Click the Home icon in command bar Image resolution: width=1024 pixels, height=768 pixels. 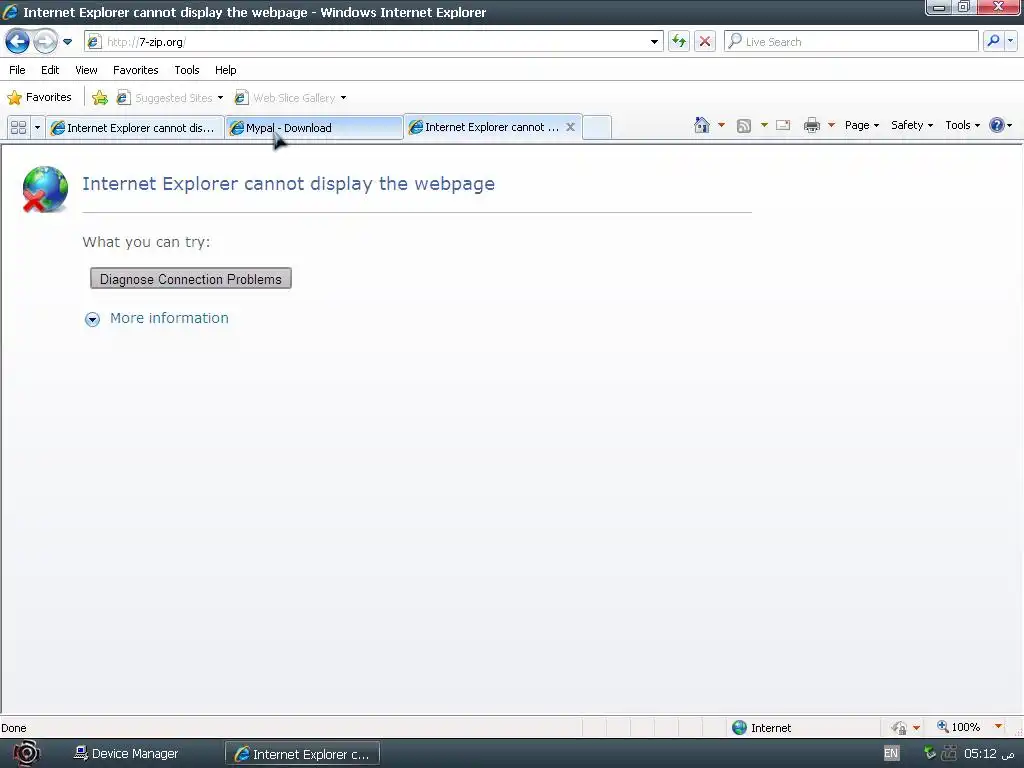(701, 125)
